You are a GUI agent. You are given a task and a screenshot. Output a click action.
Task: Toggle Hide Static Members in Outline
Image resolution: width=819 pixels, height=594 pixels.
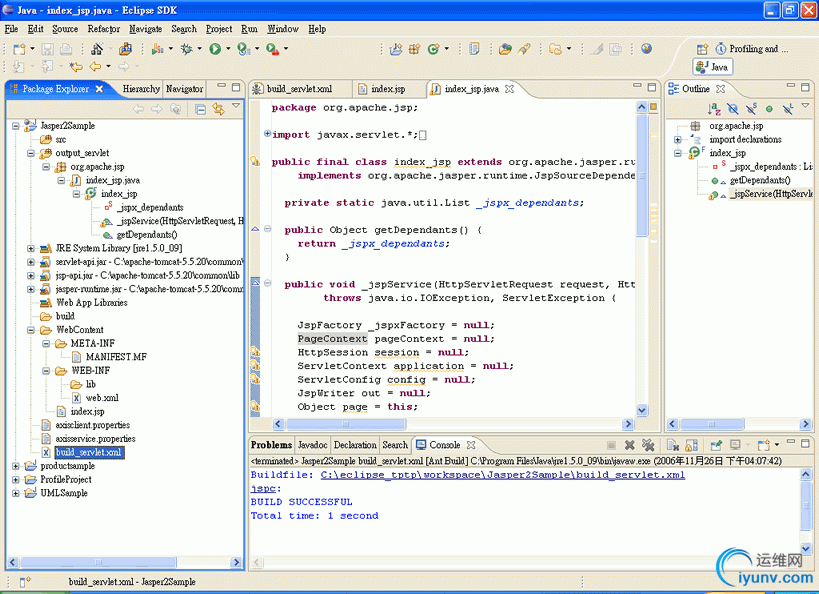[751, 109]
